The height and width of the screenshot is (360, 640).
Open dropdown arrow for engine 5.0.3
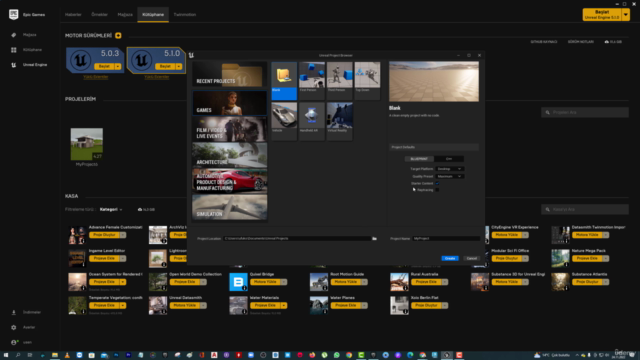click(118, 66)
